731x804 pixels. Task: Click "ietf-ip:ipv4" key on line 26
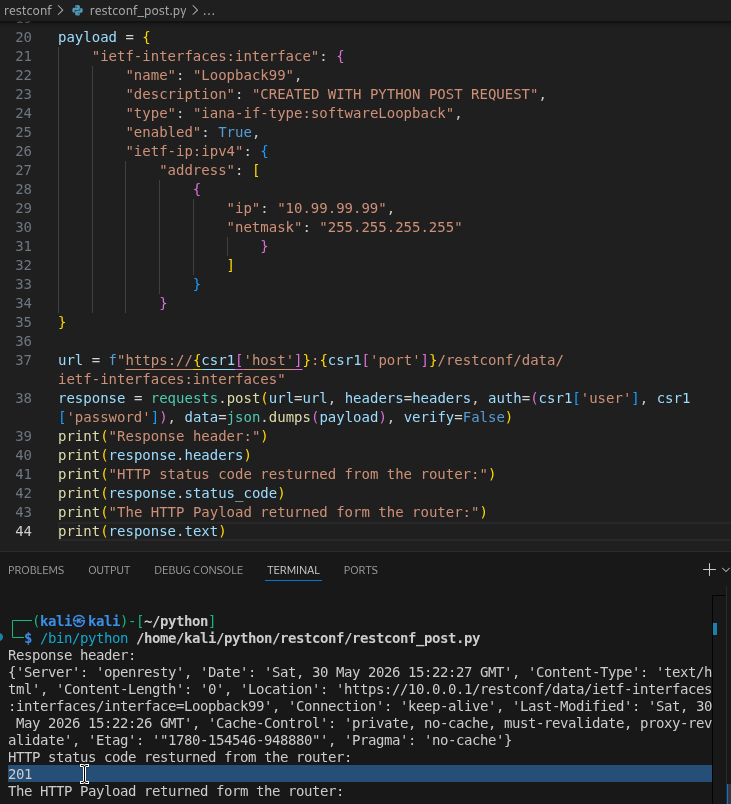[x=185, y=151]
